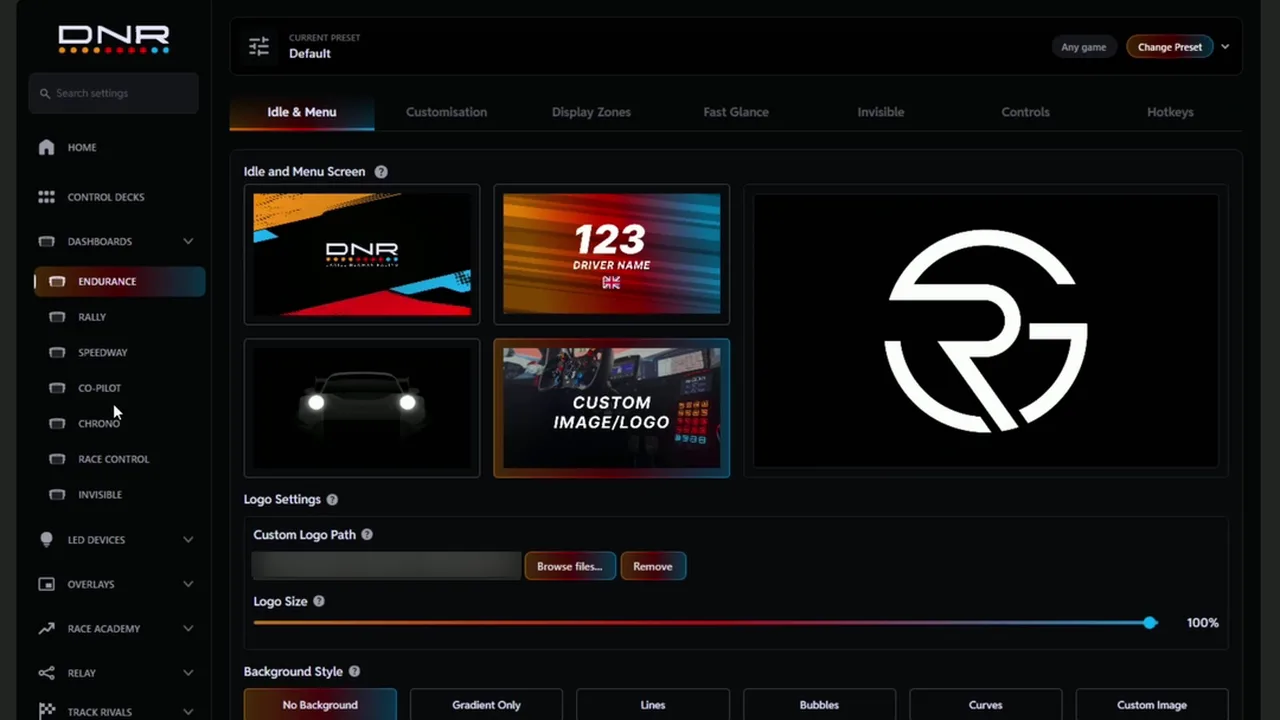Open the Change Preset dropdown arrow
This screenshot has height=720, width=1280.
(x=1225, y=47)
